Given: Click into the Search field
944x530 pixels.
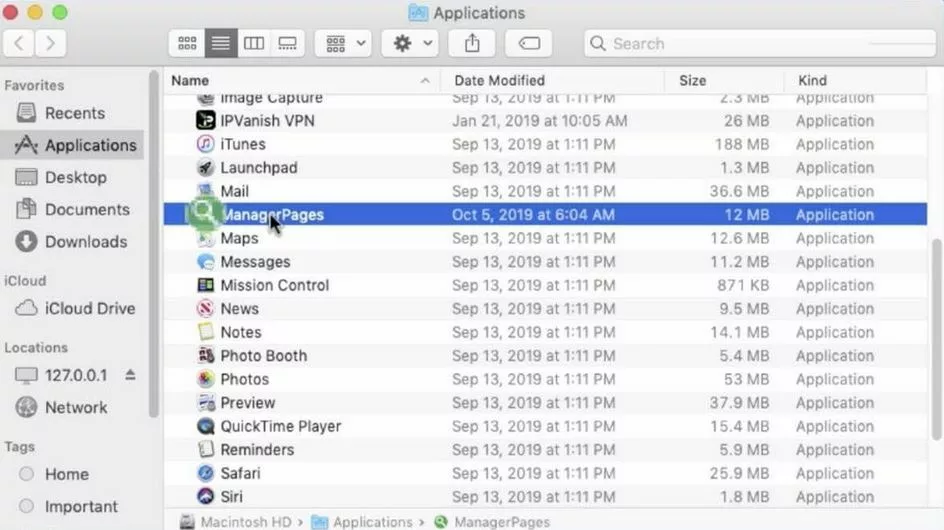Looking at the screenshot, I should coord(760,43).
